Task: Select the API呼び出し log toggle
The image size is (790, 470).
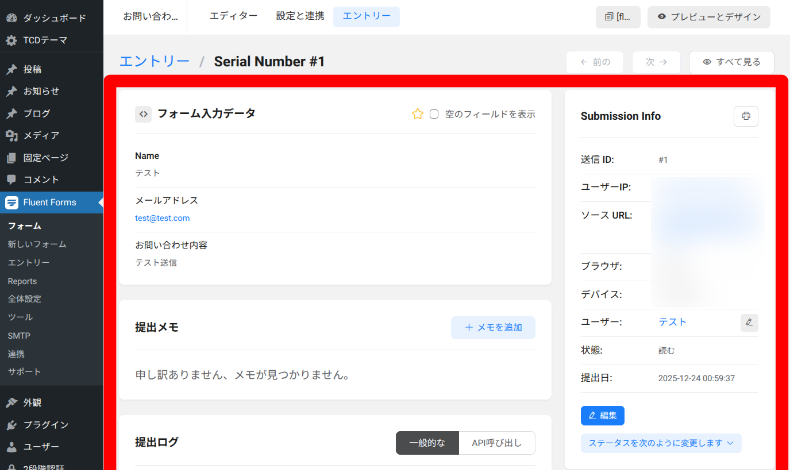Action: tap(497, 443)
